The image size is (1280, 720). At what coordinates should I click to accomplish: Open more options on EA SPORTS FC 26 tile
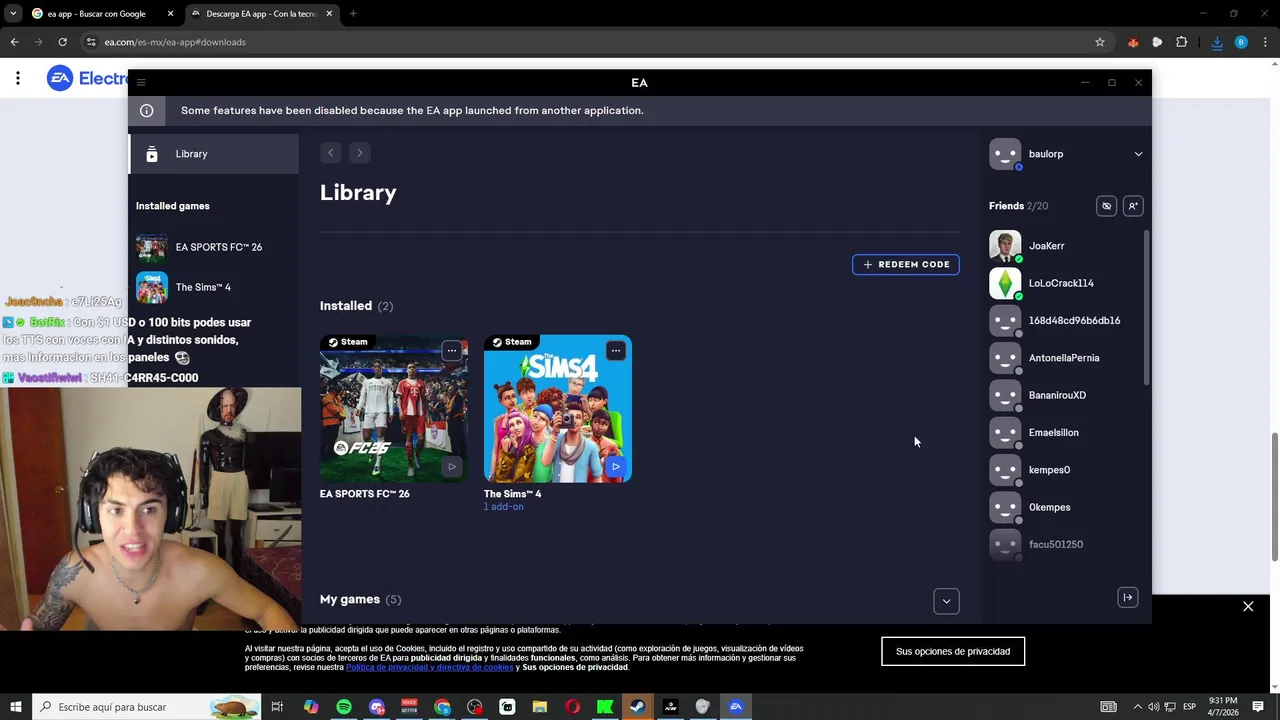452,350
